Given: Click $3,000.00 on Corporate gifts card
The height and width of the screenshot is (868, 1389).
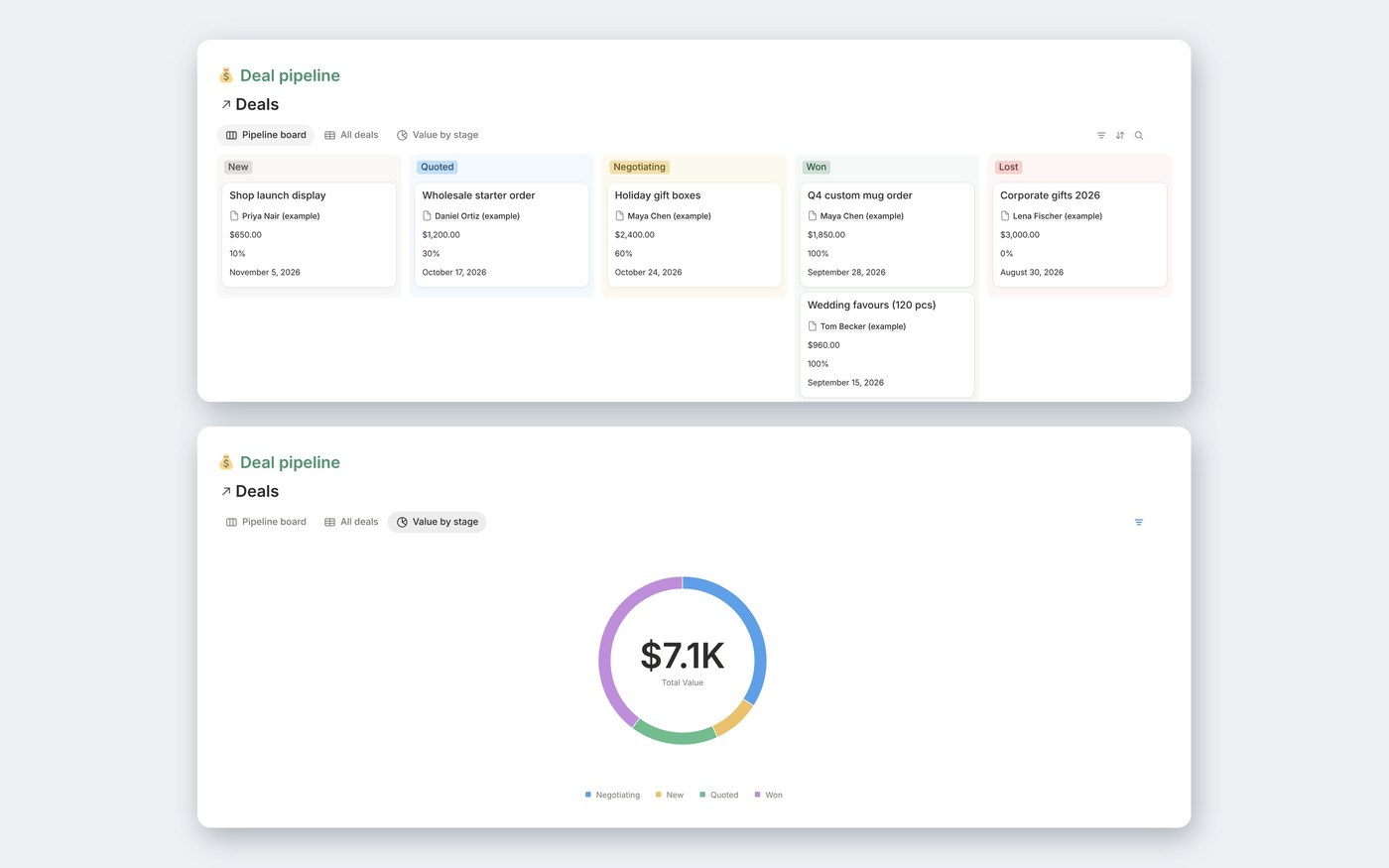Looking at the screenshot, I should pos(1020,235).
